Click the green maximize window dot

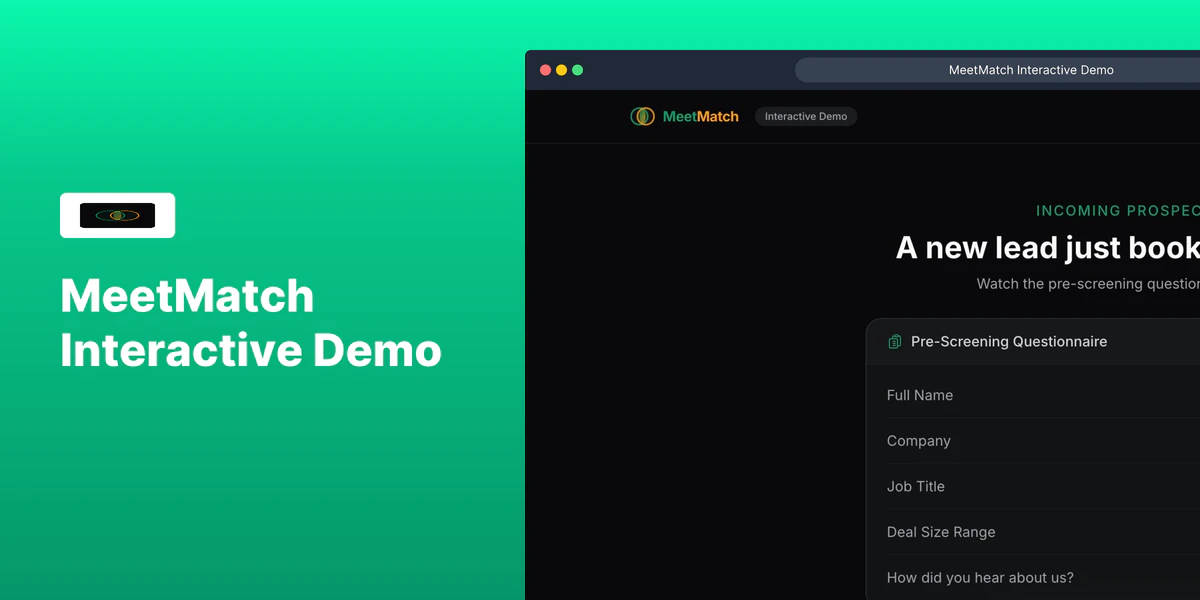pyautogui.click(x=578, y=70)
